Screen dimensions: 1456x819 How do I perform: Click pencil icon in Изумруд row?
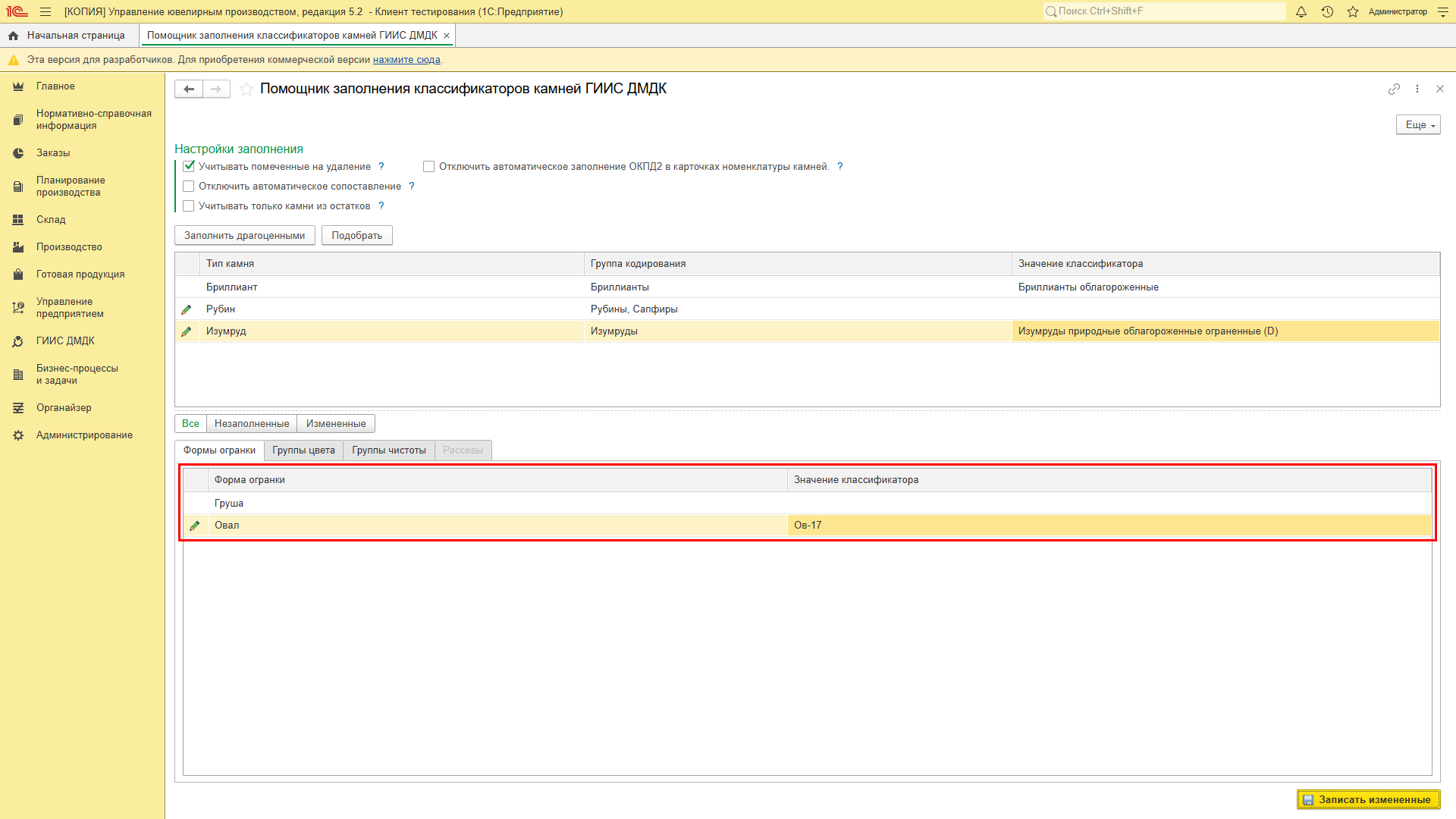[x=187, y=331]
